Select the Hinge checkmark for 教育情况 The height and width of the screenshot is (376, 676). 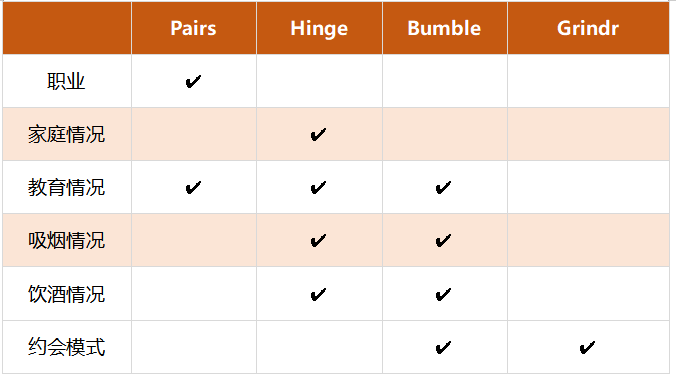click(318, 188)
